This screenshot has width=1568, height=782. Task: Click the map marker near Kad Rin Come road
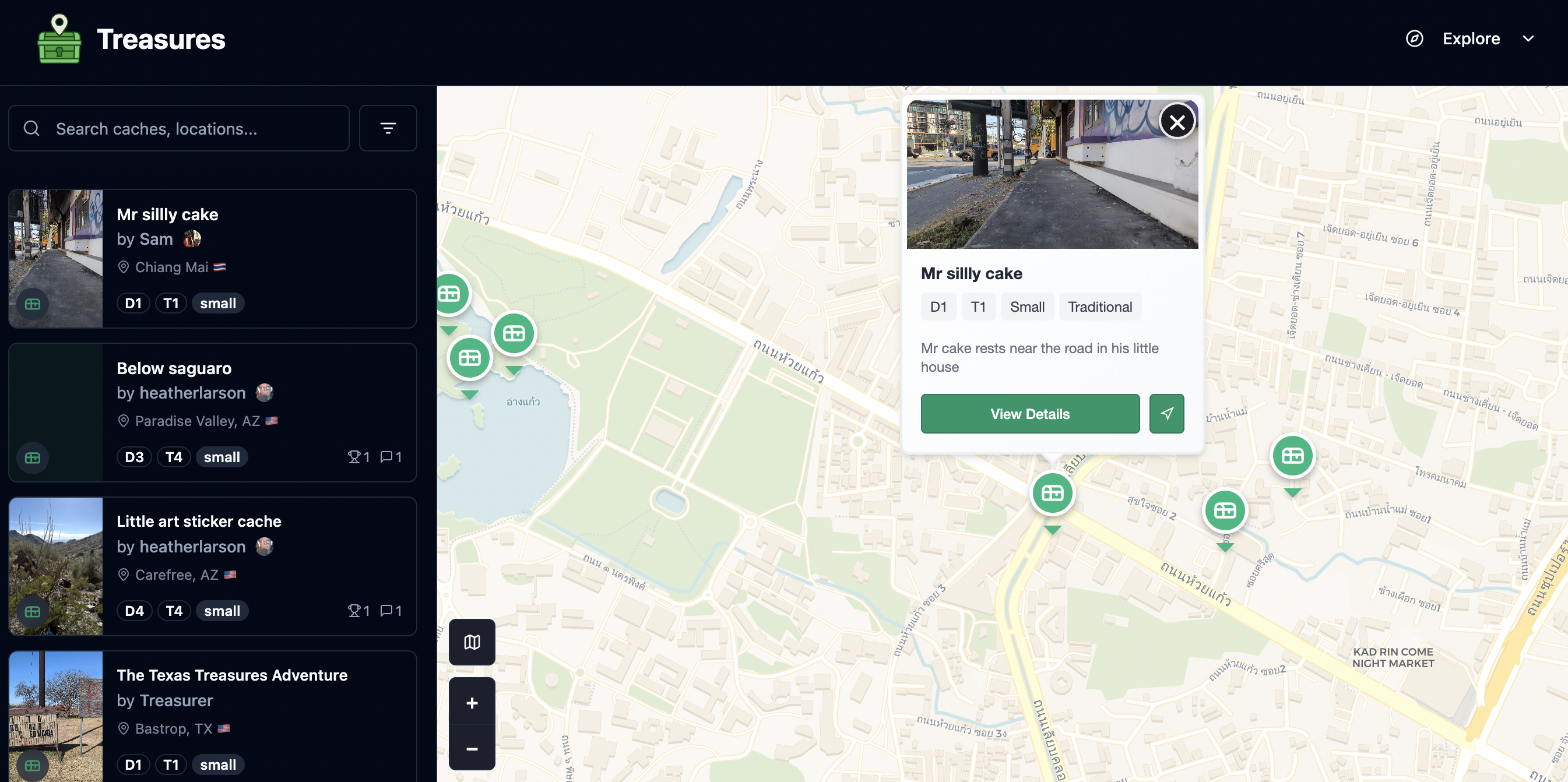click(x=1225, y=510)
